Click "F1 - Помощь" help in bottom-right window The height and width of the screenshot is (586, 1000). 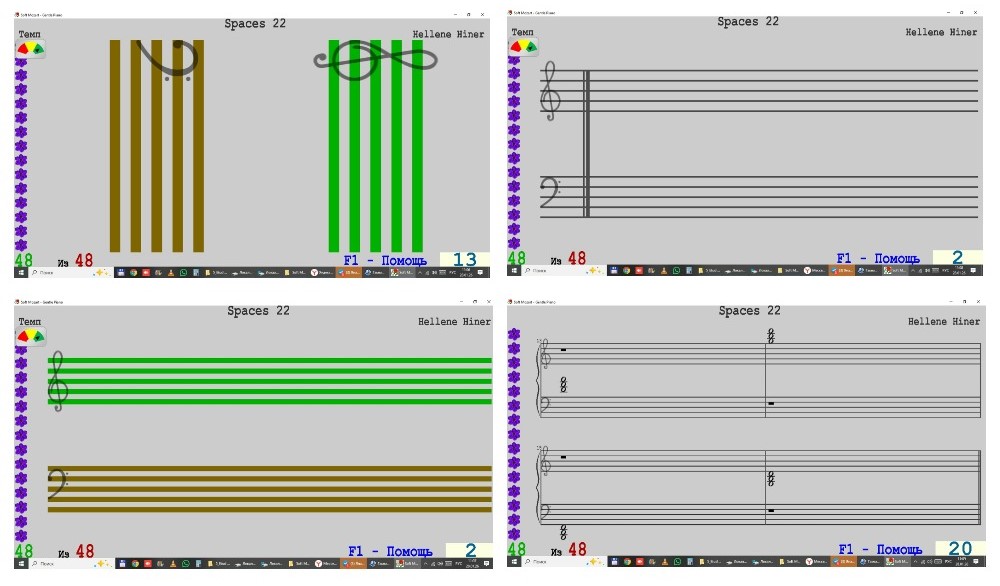[879, 550]
